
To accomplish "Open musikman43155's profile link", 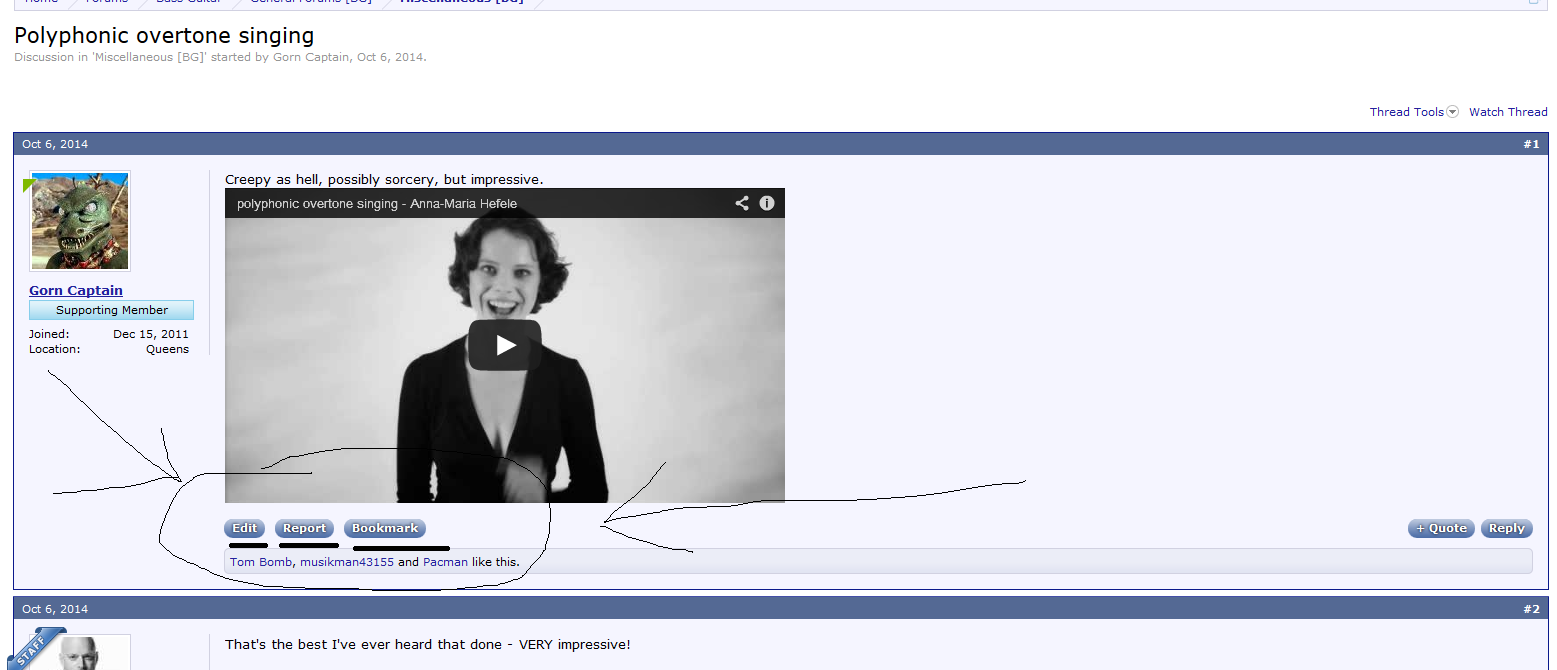I will 347,562.
